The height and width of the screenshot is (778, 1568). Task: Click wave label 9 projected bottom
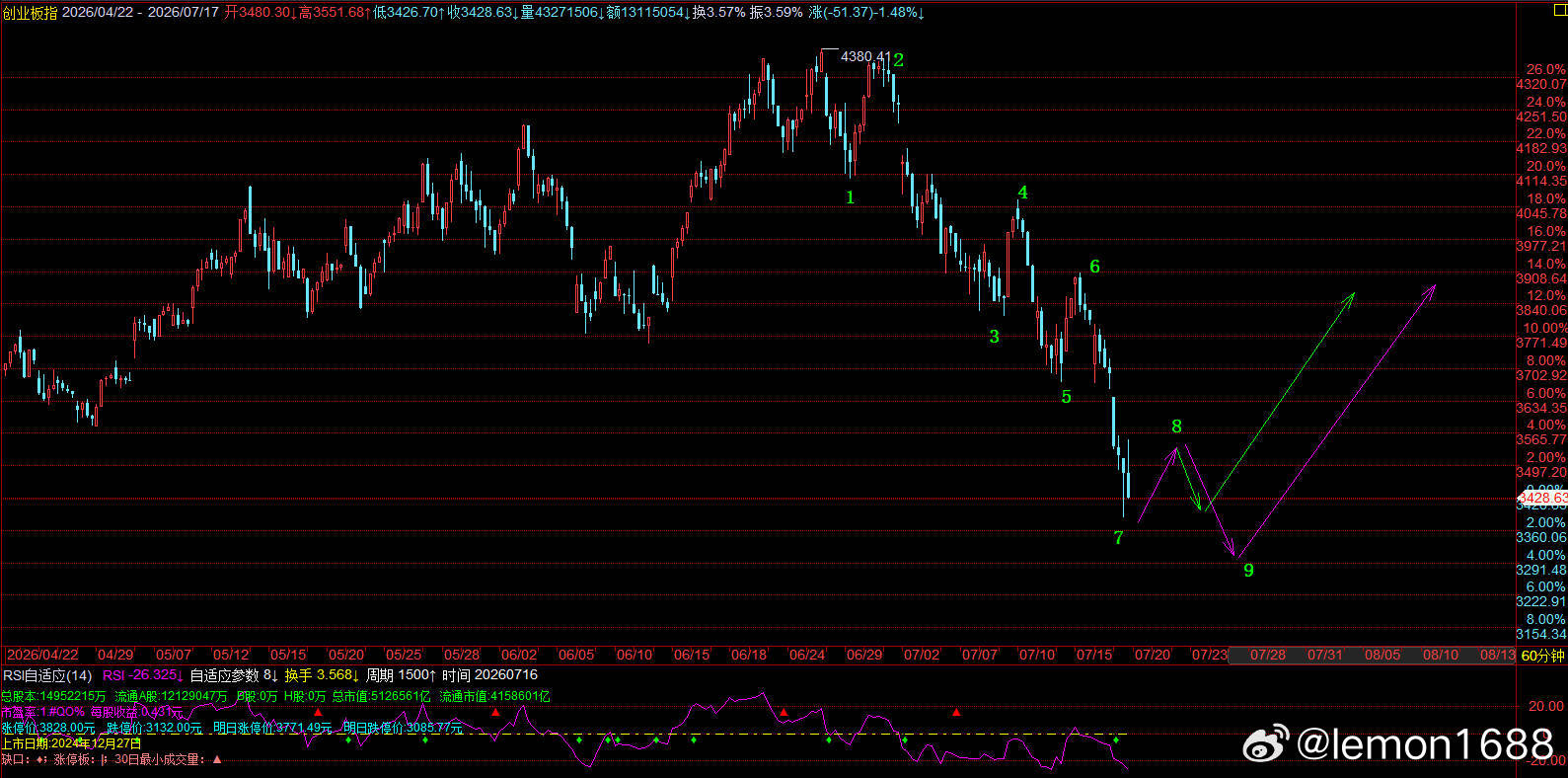coord(1248,570)
